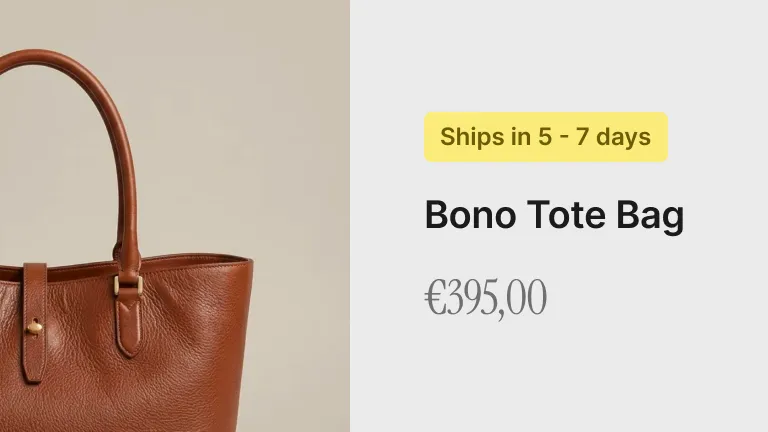Image resolution: width=768 pixels, height=432 pixels.
Task: Click the euro symbol in the price
Action: (435, 297)
